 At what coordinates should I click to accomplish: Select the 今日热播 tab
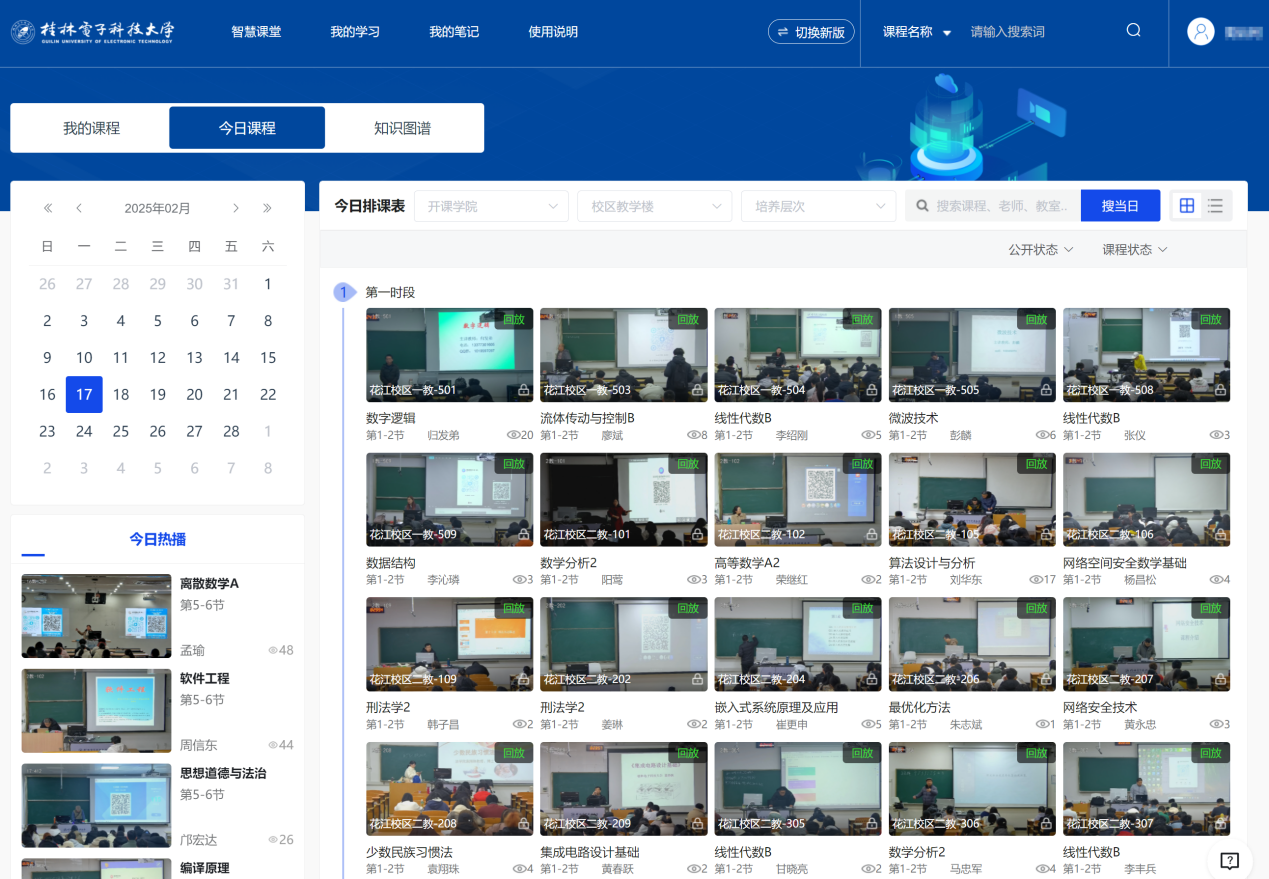click(157, 539)
